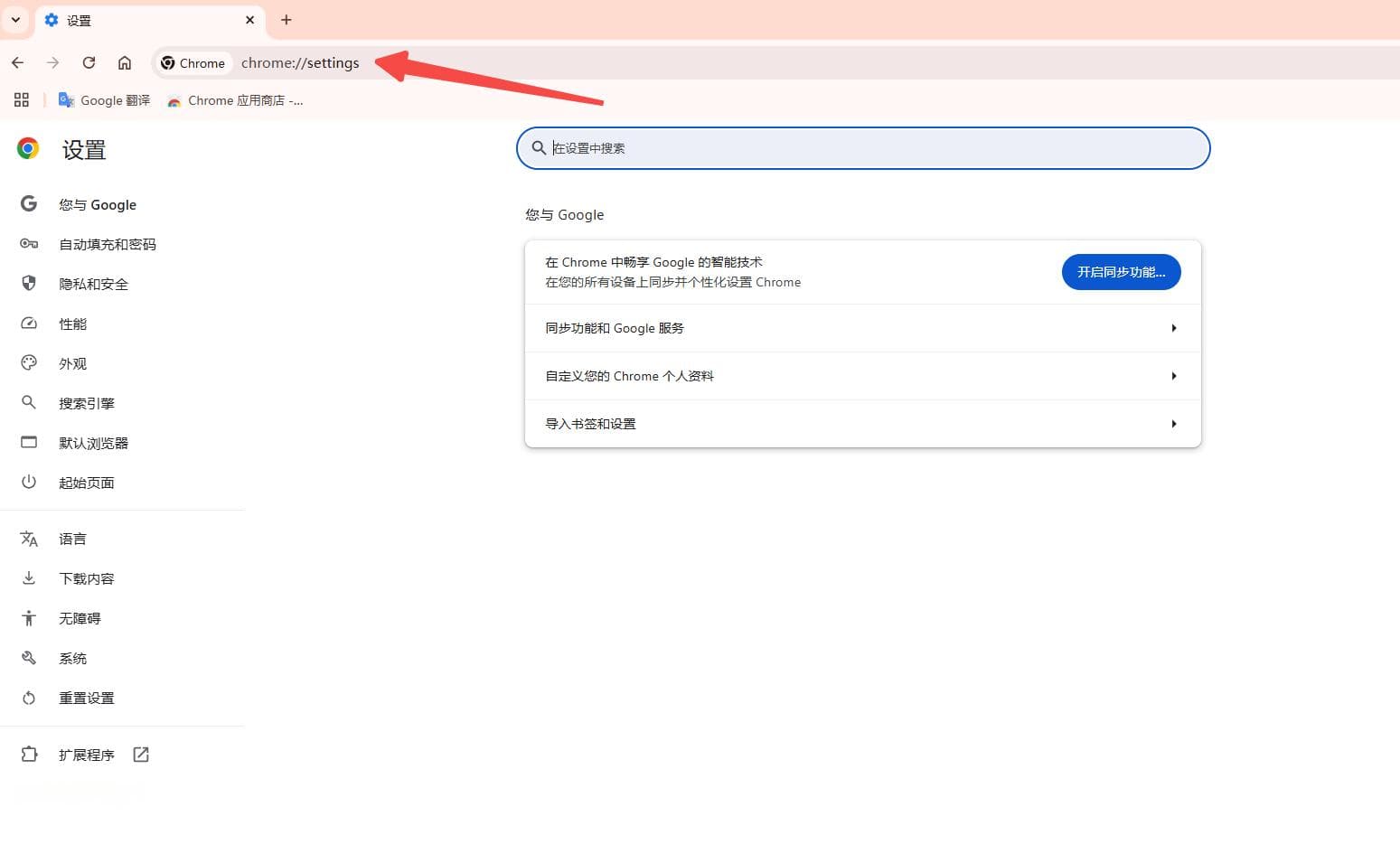Open 默认浏览器 settings
This screenshot has width=1400, height=854.
94,444
